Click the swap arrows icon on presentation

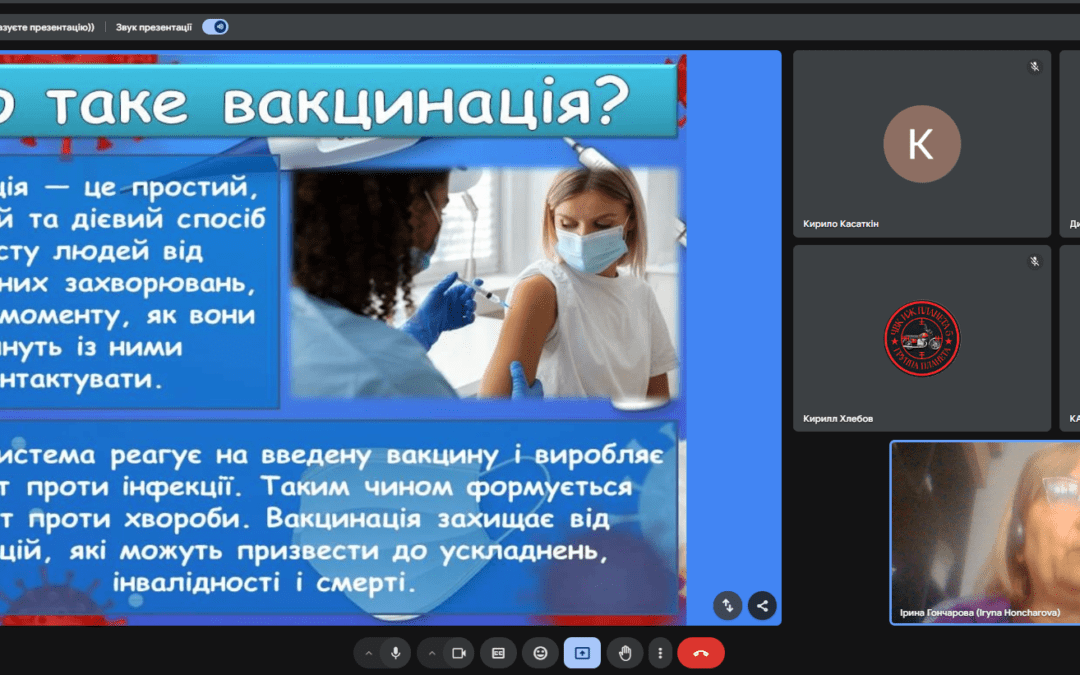[x=728, y=606]
